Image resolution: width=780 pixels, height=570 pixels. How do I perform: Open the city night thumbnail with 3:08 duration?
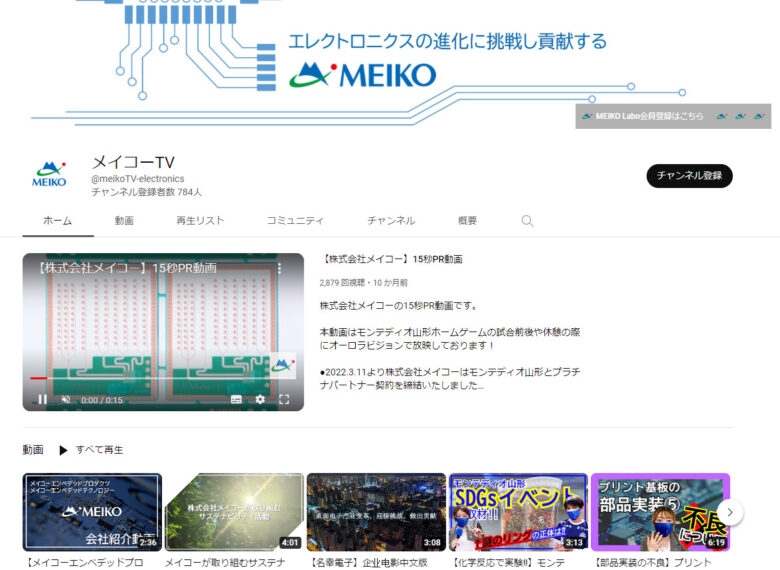click(377, 512)
